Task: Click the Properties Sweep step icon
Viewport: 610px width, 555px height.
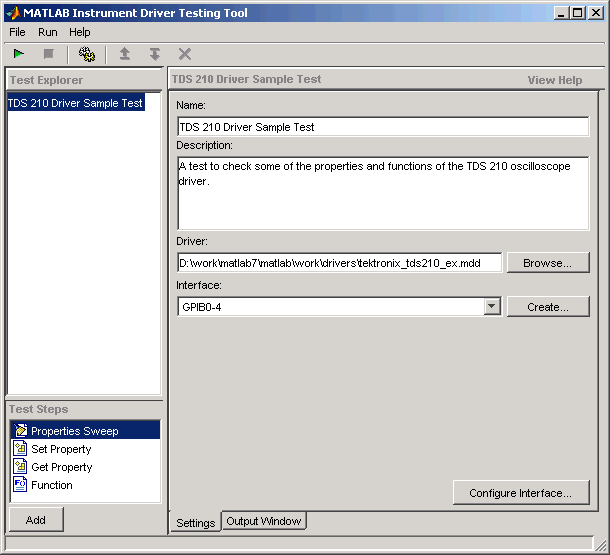Action: click(x=20, y=430)
